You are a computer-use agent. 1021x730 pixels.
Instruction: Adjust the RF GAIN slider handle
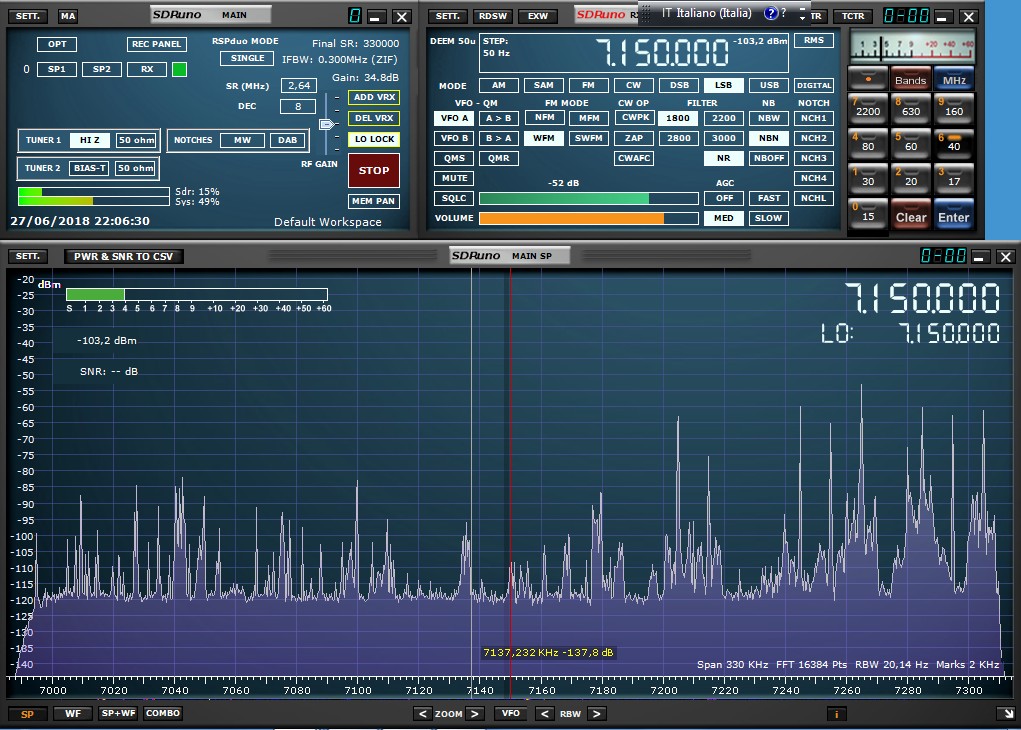326,124
